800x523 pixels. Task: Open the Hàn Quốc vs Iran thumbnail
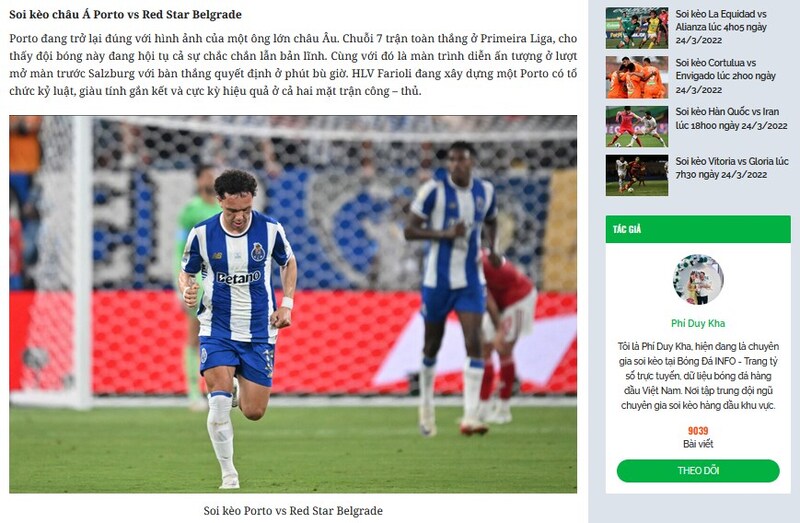click(637, 126)
